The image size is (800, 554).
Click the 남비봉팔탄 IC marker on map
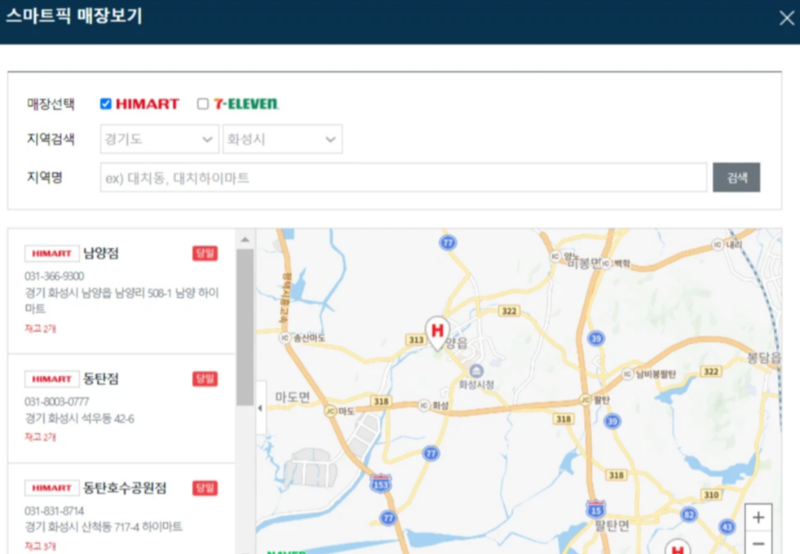[628, 374]
